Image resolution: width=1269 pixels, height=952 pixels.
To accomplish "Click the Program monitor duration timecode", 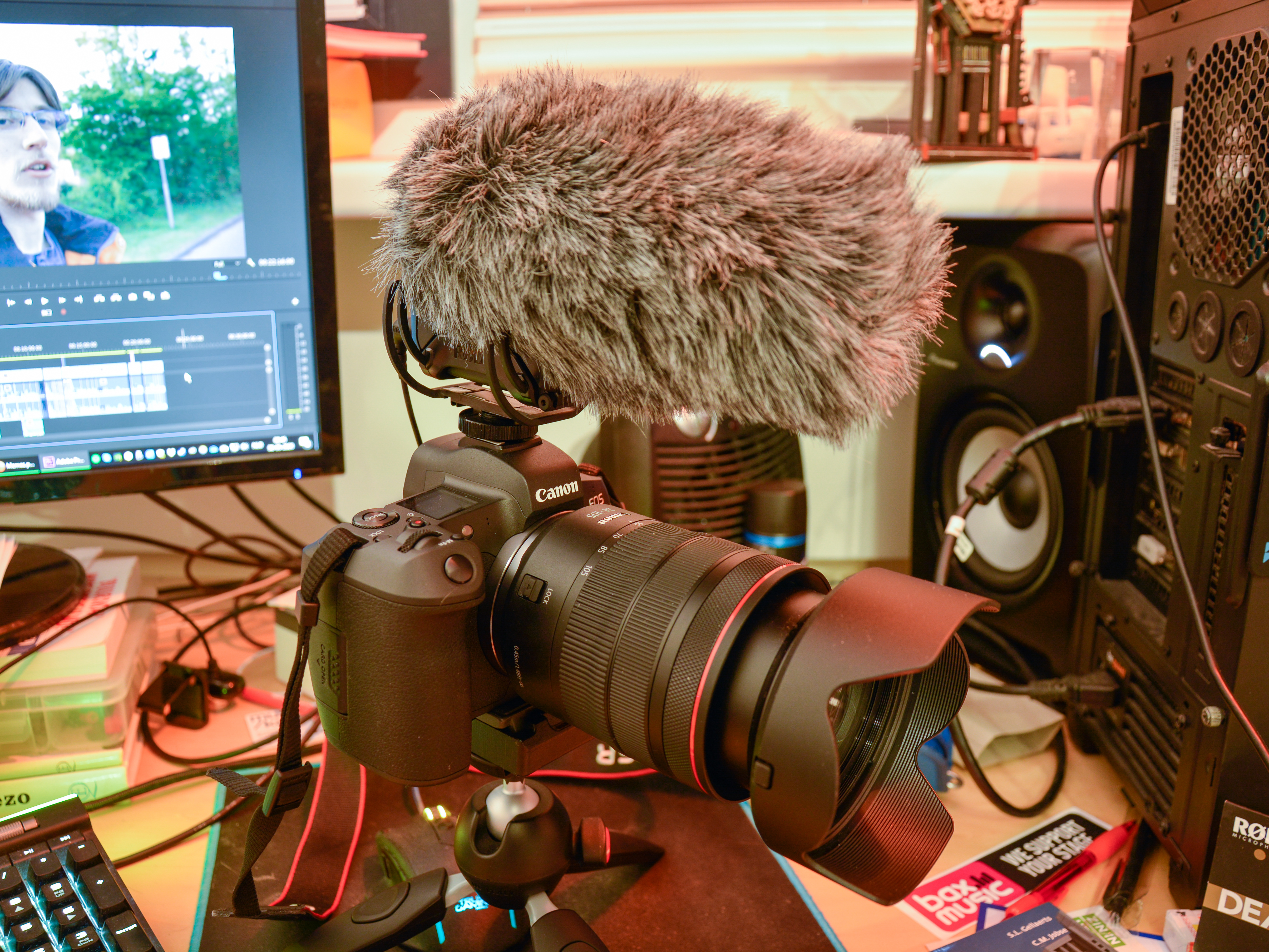I will [x=277, y=262].
